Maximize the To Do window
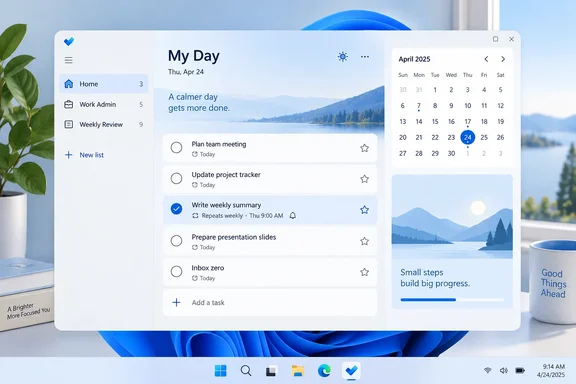 [496, 39]
